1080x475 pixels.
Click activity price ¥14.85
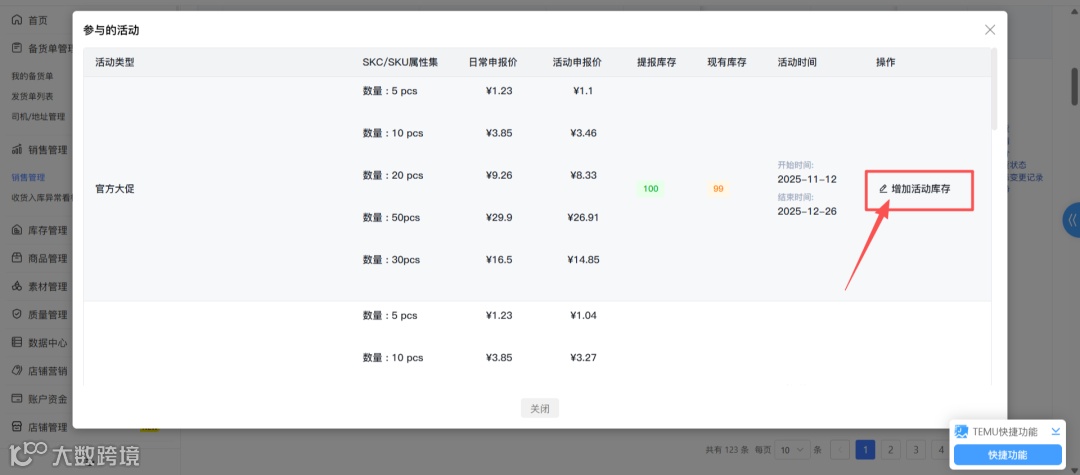click(583, 260)
